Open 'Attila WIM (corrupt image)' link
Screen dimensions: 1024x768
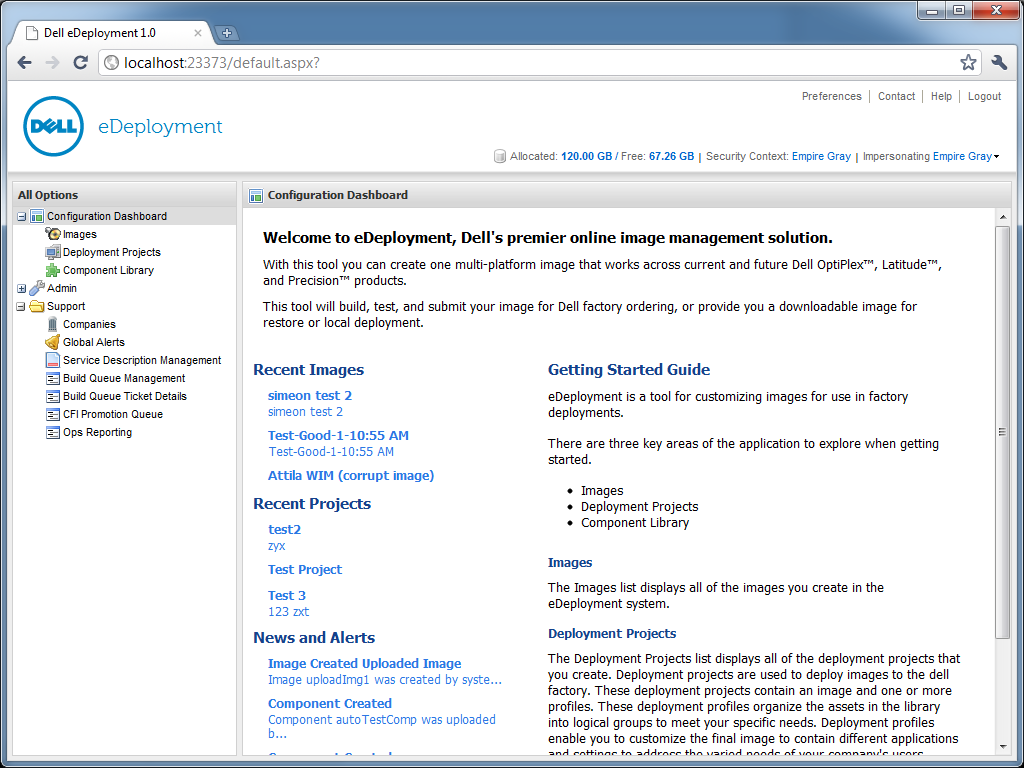click(x=351, y=475)
